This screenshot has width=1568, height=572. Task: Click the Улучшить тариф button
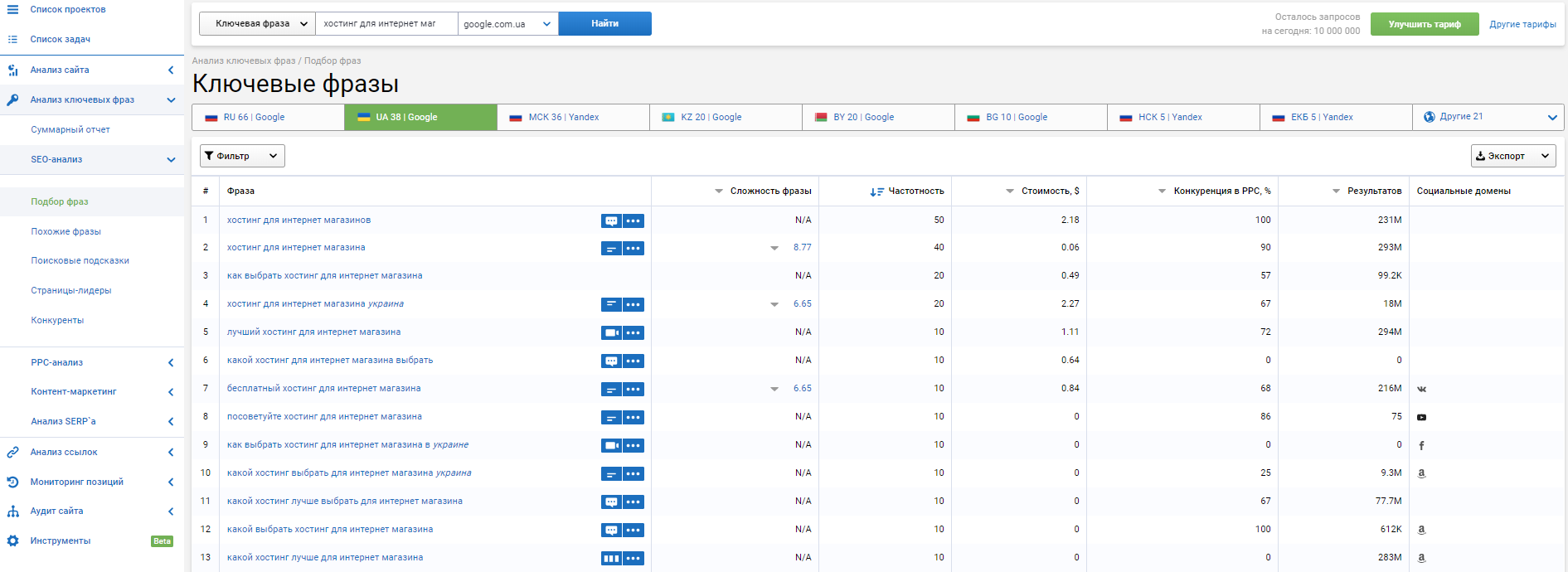click(x=1425, y=24)
